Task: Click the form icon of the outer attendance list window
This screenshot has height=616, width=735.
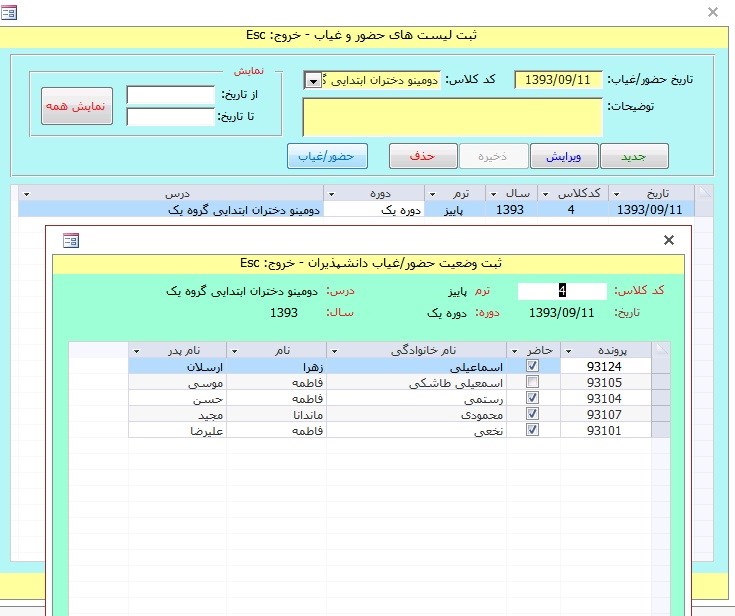Action: (8, 12)
